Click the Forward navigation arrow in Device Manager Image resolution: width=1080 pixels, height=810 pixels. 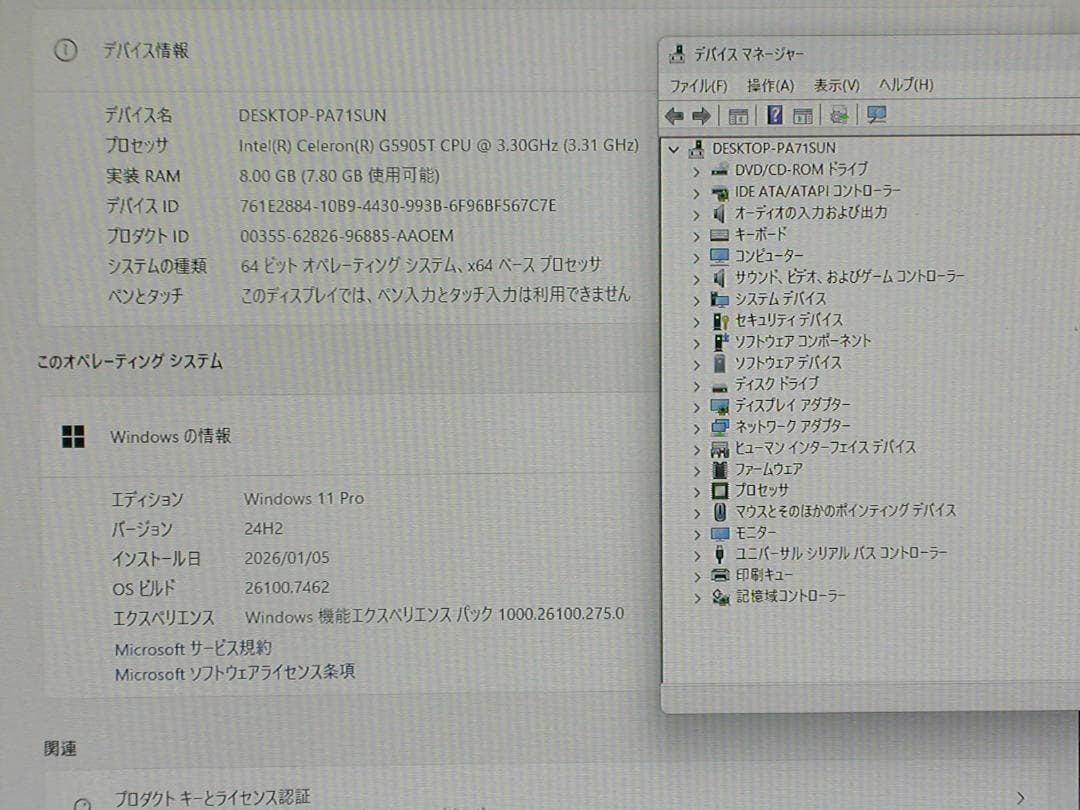tap(701, 115)
